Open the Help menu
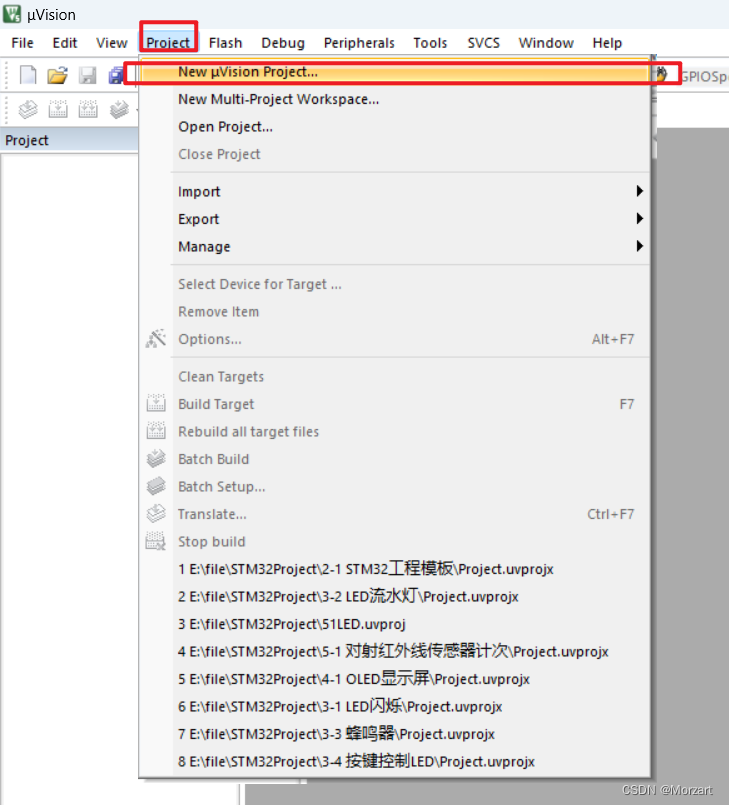 click(x=607, y=43)
